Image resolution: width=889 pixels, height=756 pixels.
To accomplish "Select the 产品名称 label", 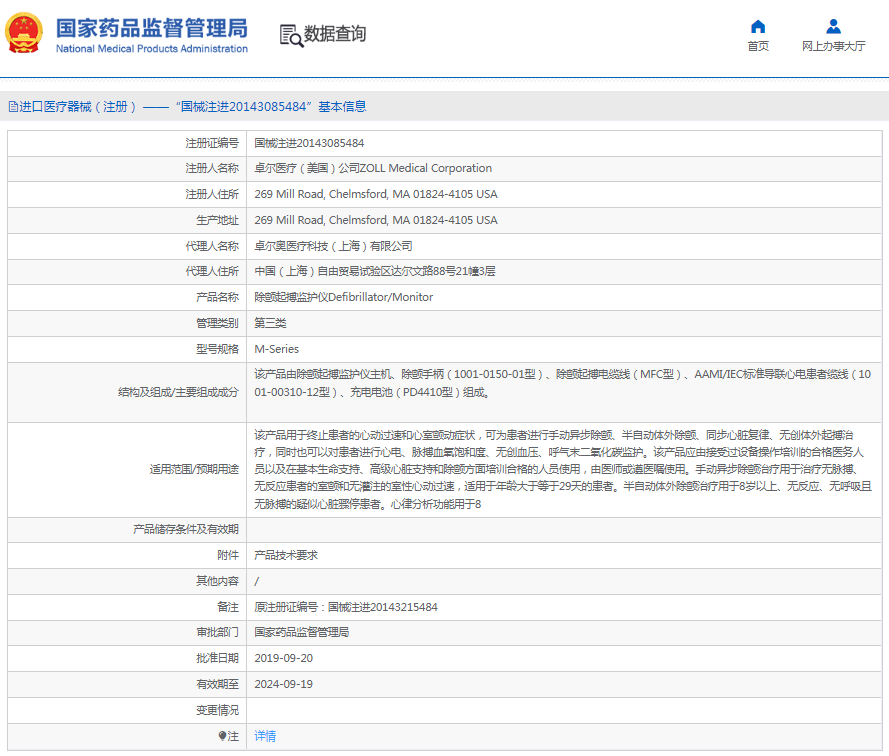I will click(218, 297).
